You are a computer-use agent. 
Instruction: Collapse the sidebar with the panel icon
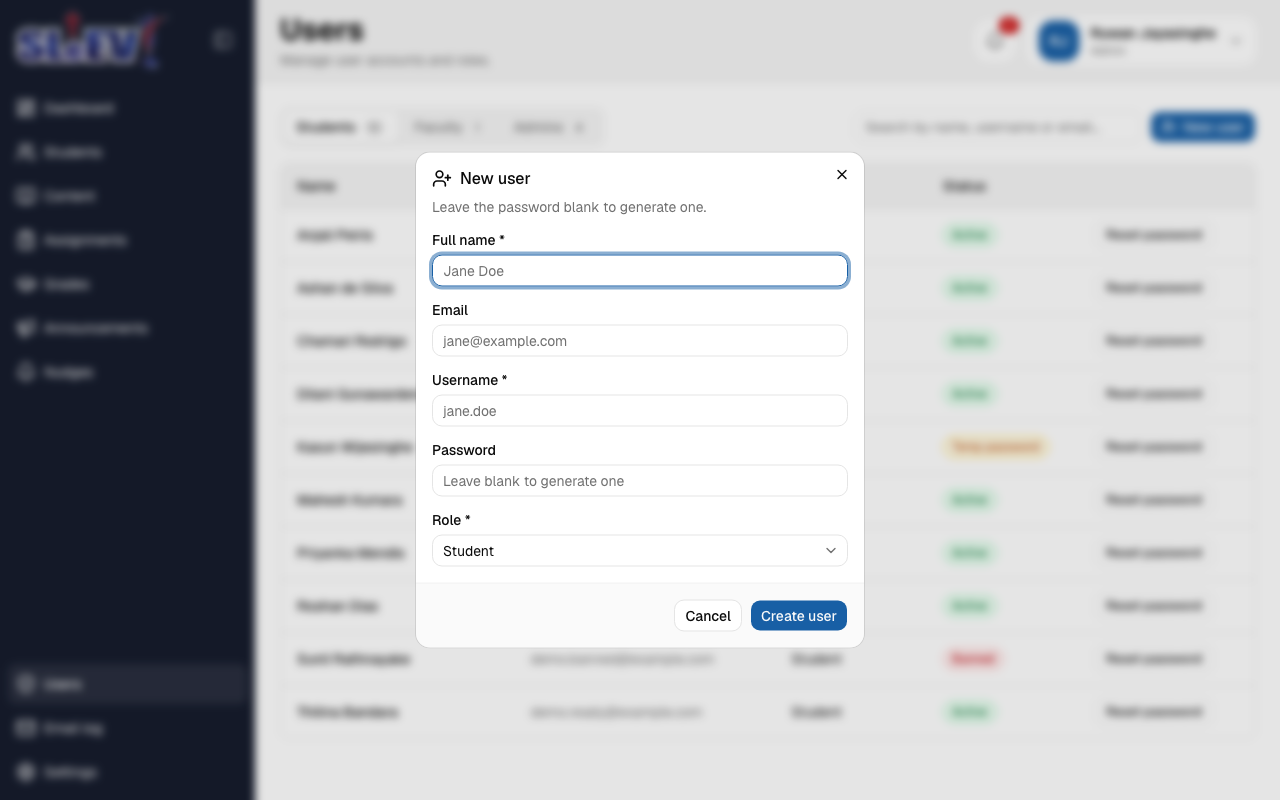[x=223, y=41]
